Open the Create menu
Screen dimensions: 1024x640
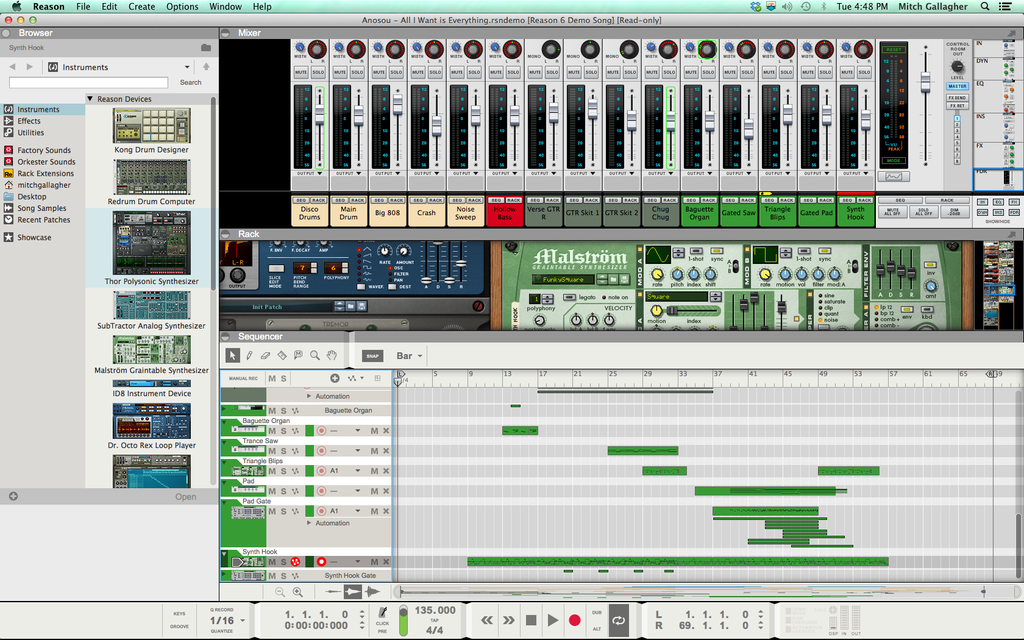click(x=142, y=6)
